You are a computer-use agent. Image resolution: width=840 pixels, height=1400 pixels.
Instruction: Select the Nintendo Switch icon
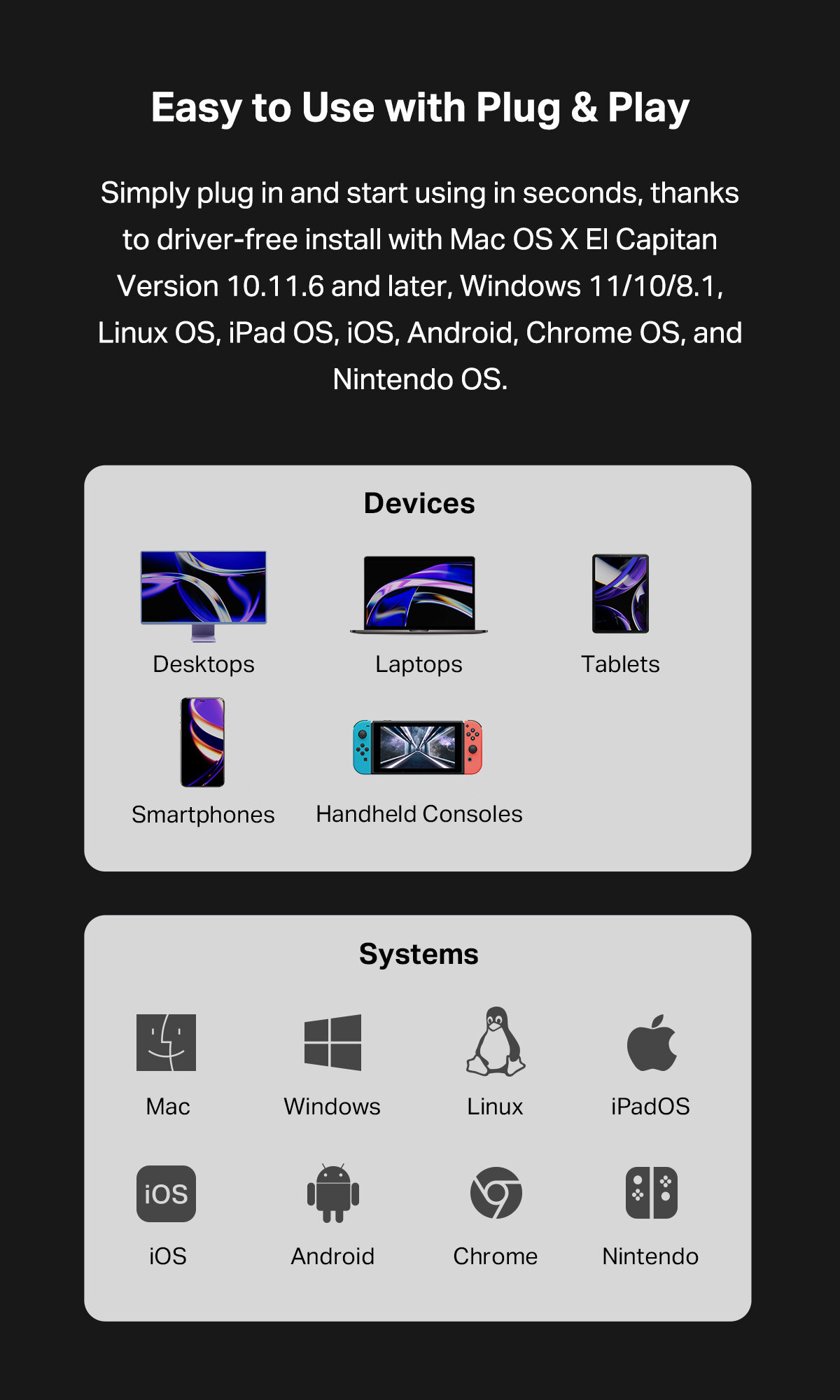click(x=652, y=1193)
